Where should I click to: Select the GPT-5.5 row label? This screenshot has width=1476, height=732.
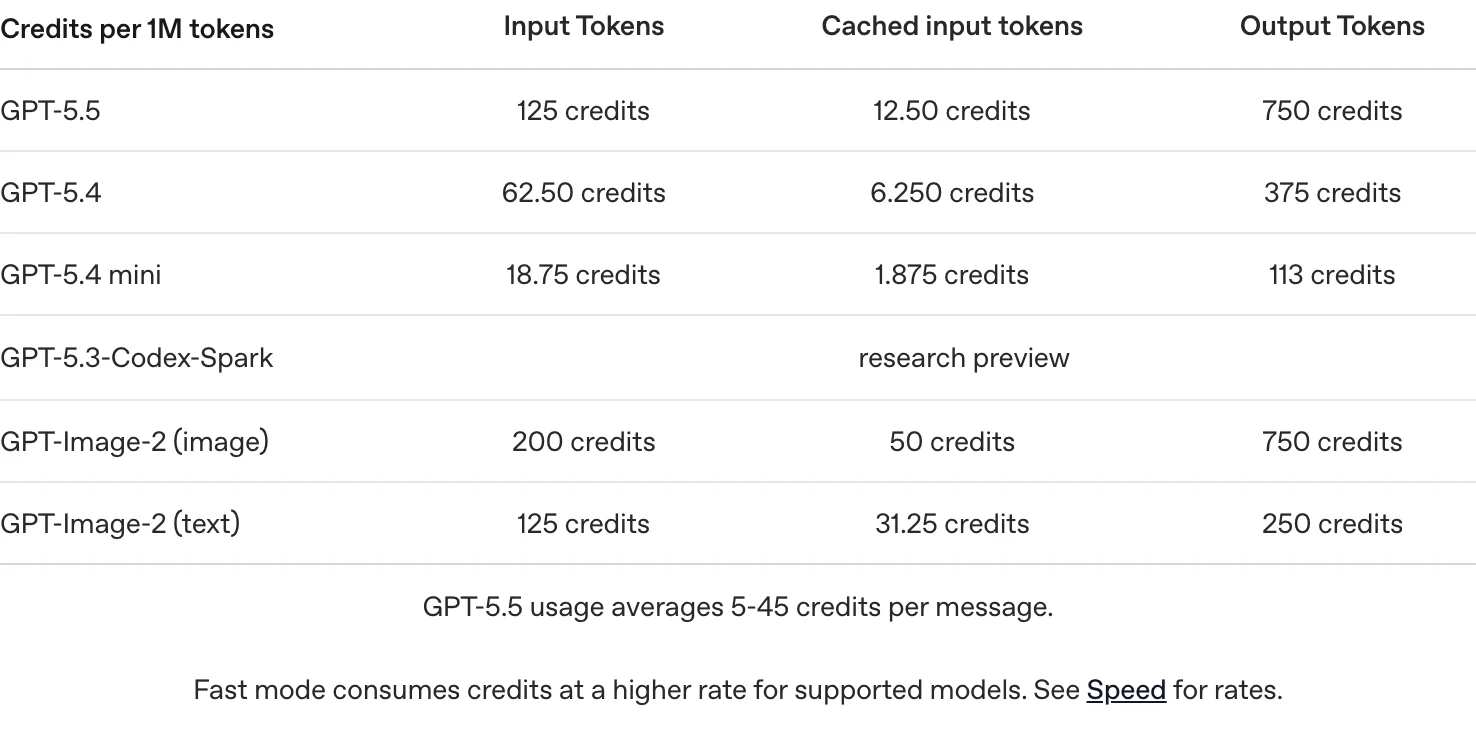pyautogui.click(x=50, y=111)
